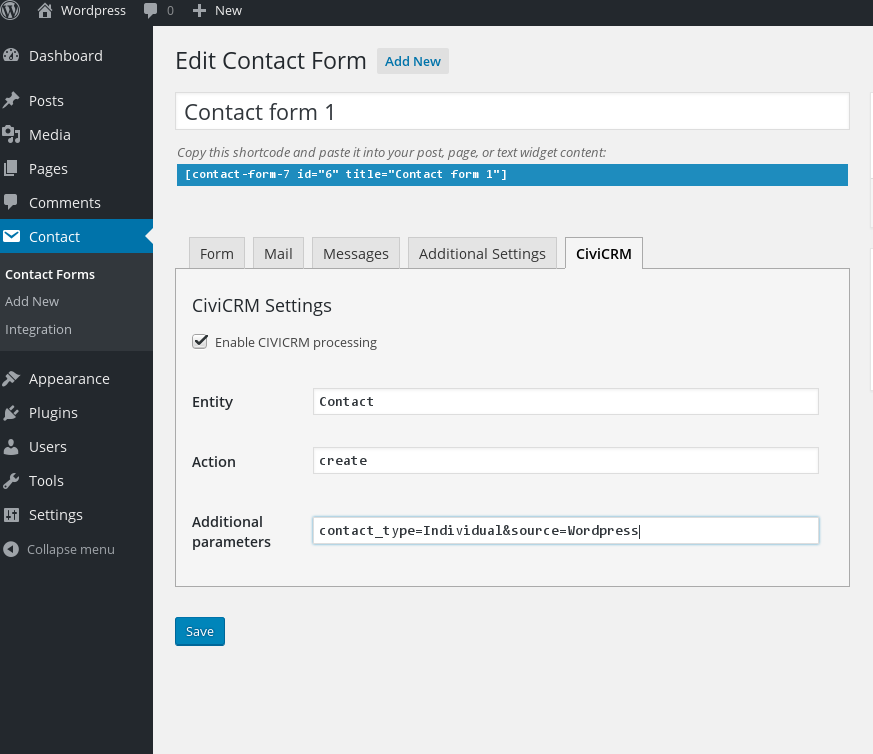Click the Comments bubble icon in sidebar
Screen dimensions: 873x754
point(11,202)
